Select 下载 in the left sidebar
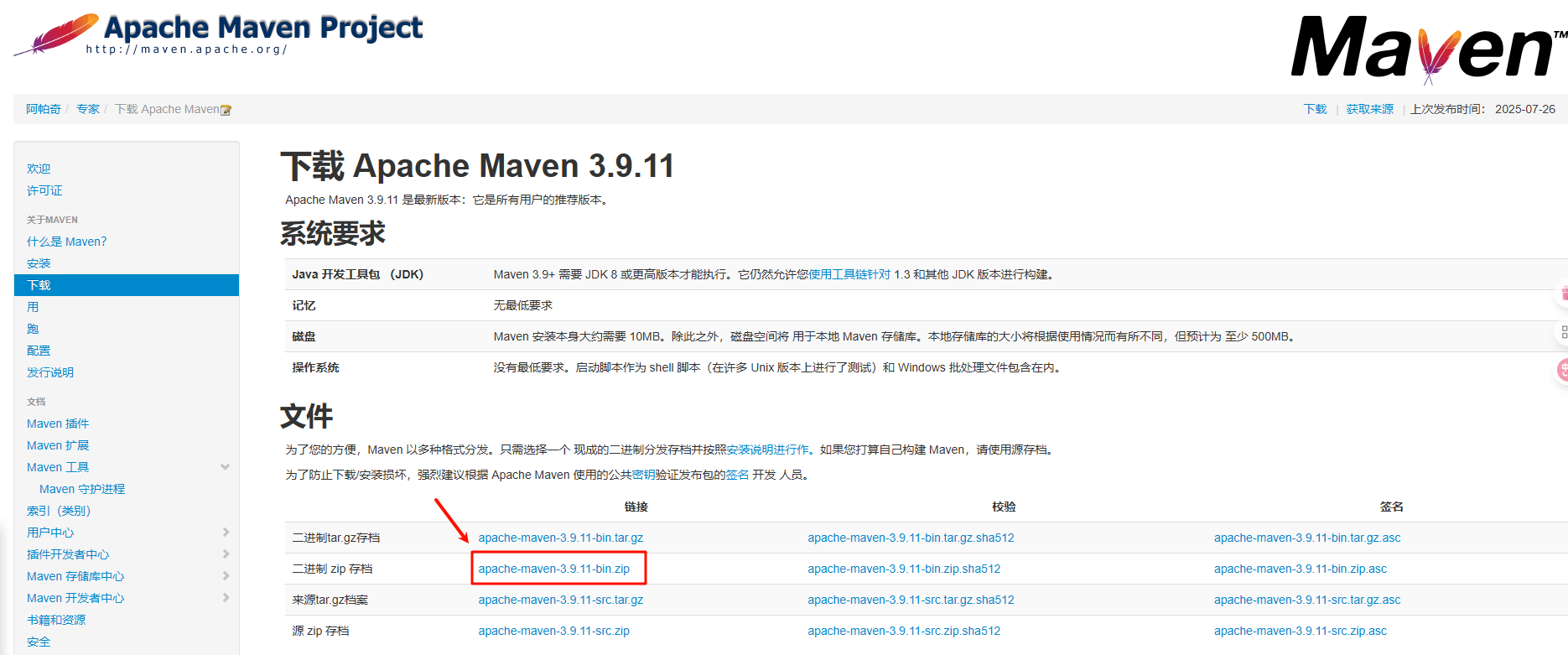 click(39, 285)
